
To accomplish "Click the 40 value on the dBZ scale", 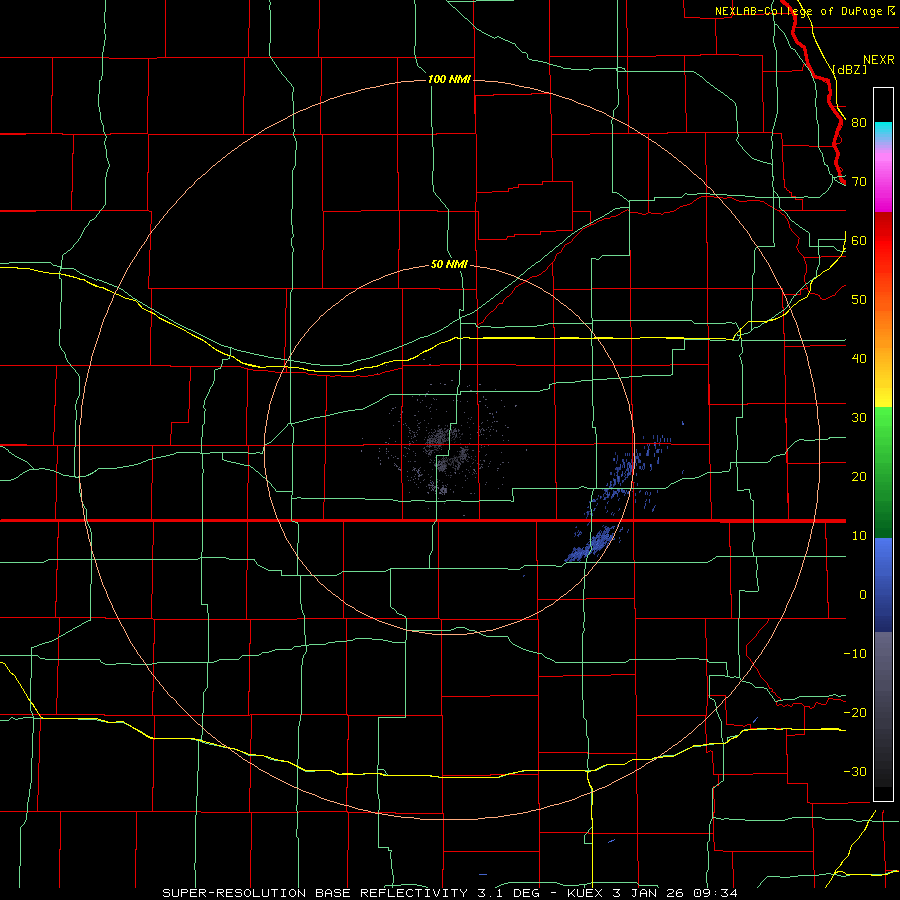I will coord(859,359).
